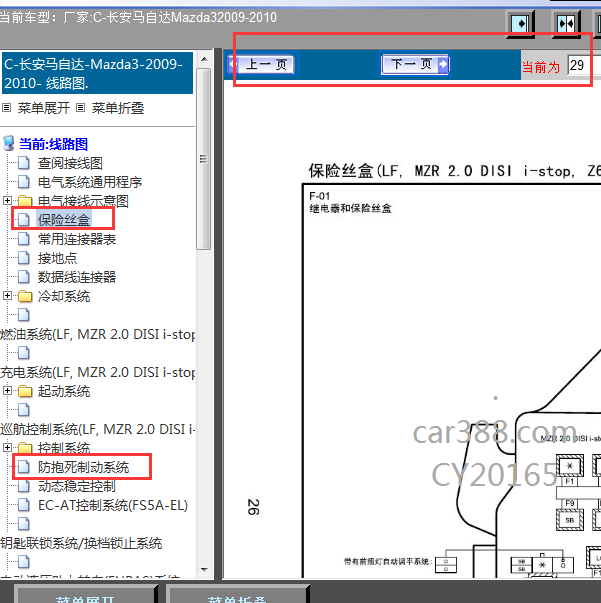Click document icon above 巡航控制系统 entry
This screenshot has height=603, width=601.
[24, 410]
